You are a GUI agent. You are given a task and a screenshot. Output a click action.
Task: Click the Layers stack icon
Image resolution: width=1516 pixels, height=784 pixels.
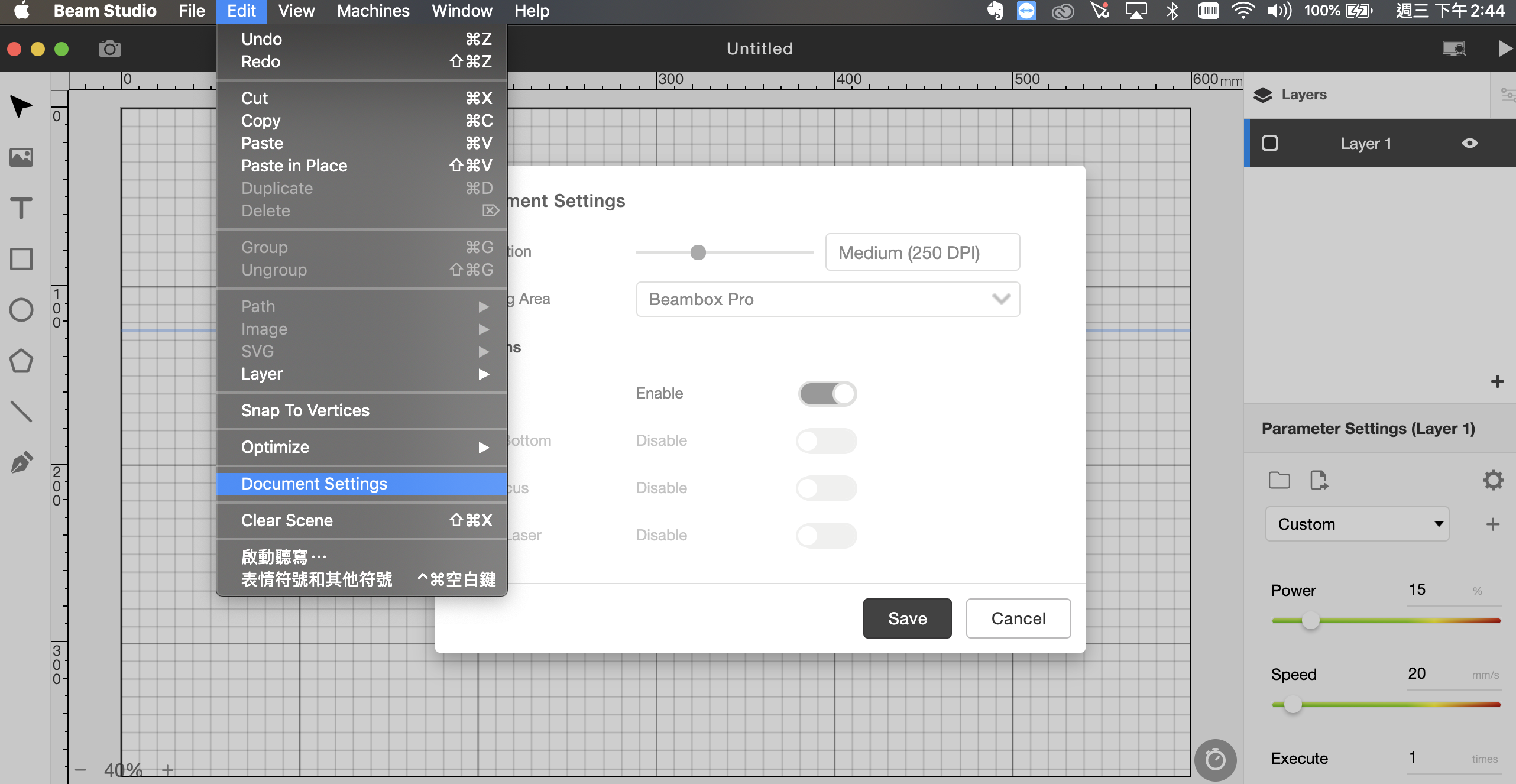coord(1262,95)
